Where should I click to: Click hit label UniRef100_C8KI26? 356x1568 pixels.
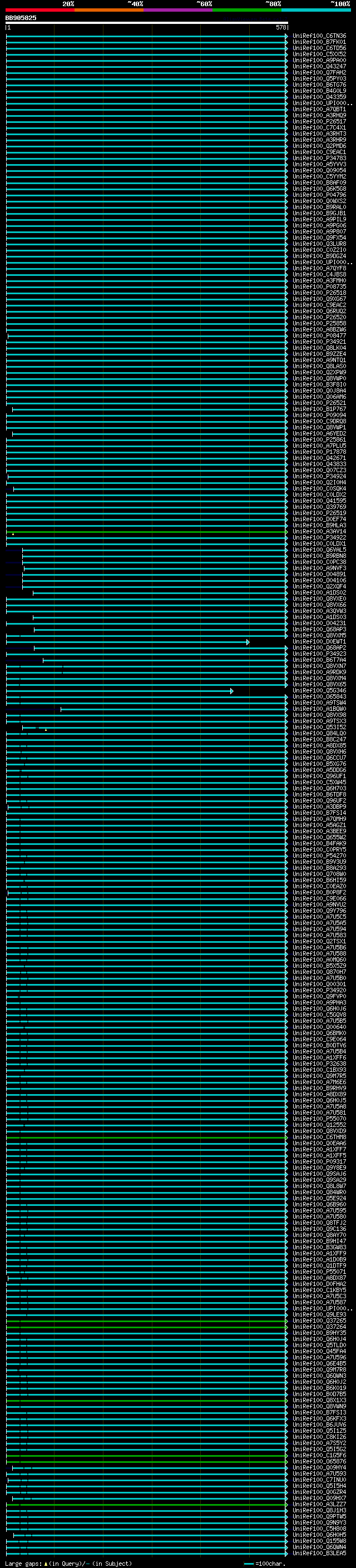click(x=319, y=1437)
